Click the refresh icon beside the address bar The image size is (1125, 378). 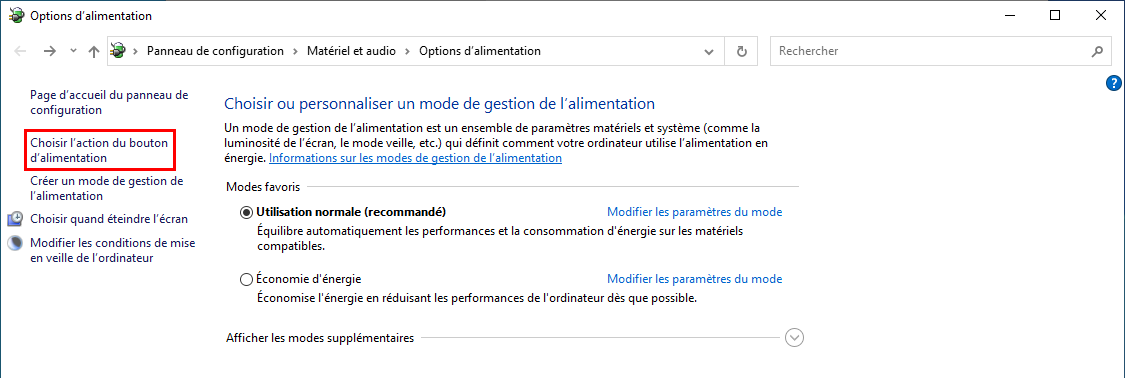coord(742,52)
